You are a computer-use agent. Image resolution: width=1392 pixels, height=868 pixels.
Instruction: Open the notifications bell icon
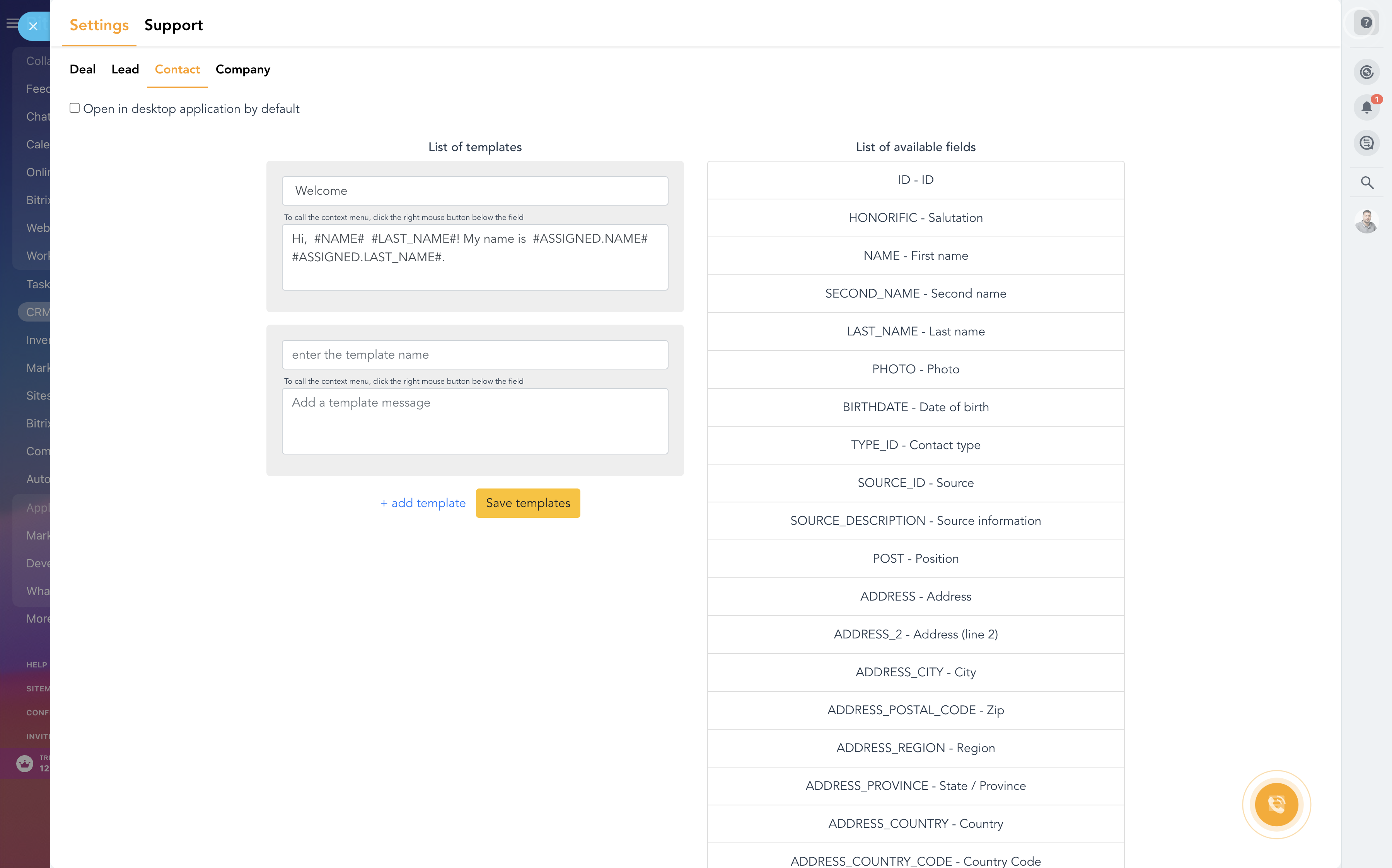pos(1366,107)
